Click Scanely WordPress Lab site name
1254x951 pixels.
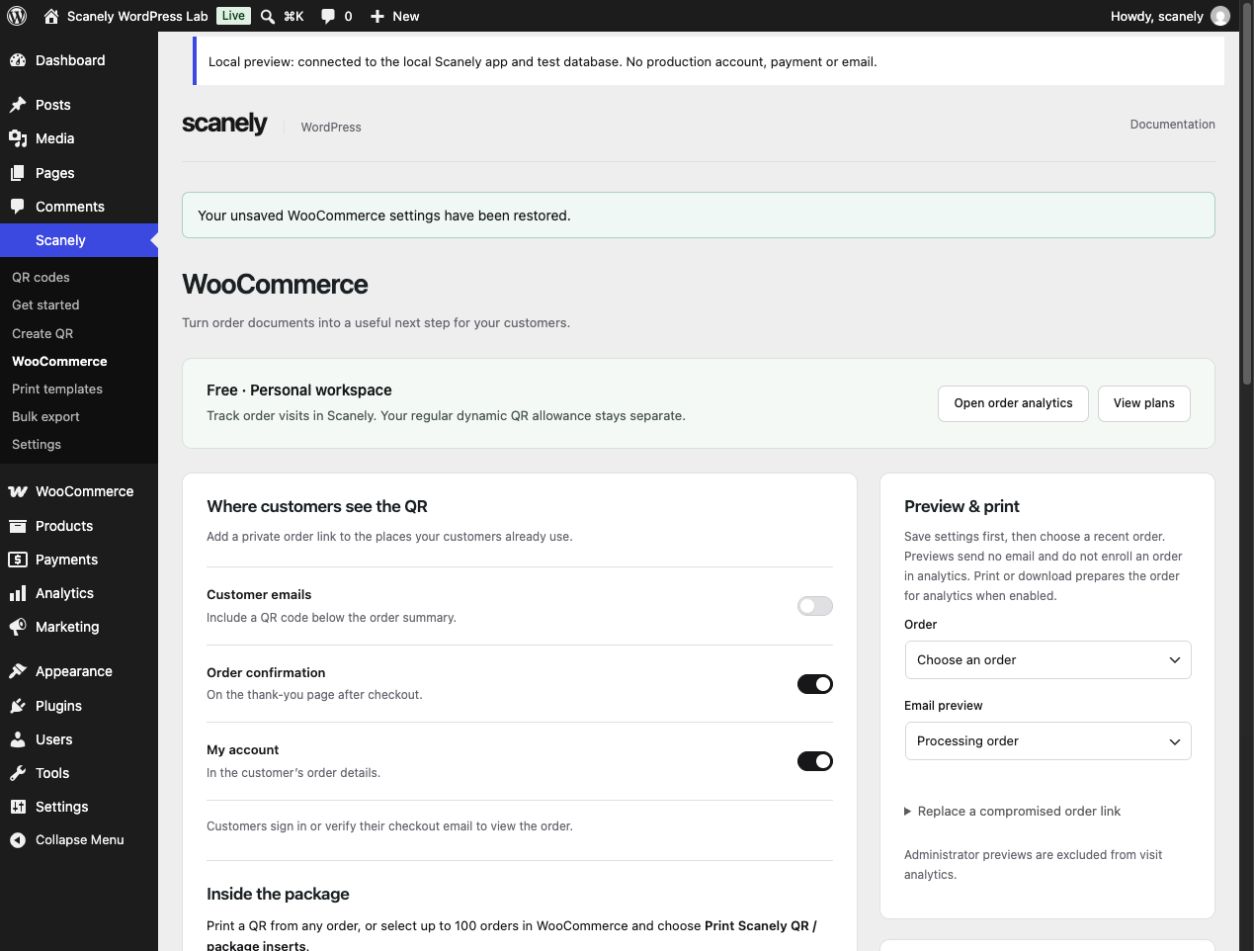pos(137,16)
